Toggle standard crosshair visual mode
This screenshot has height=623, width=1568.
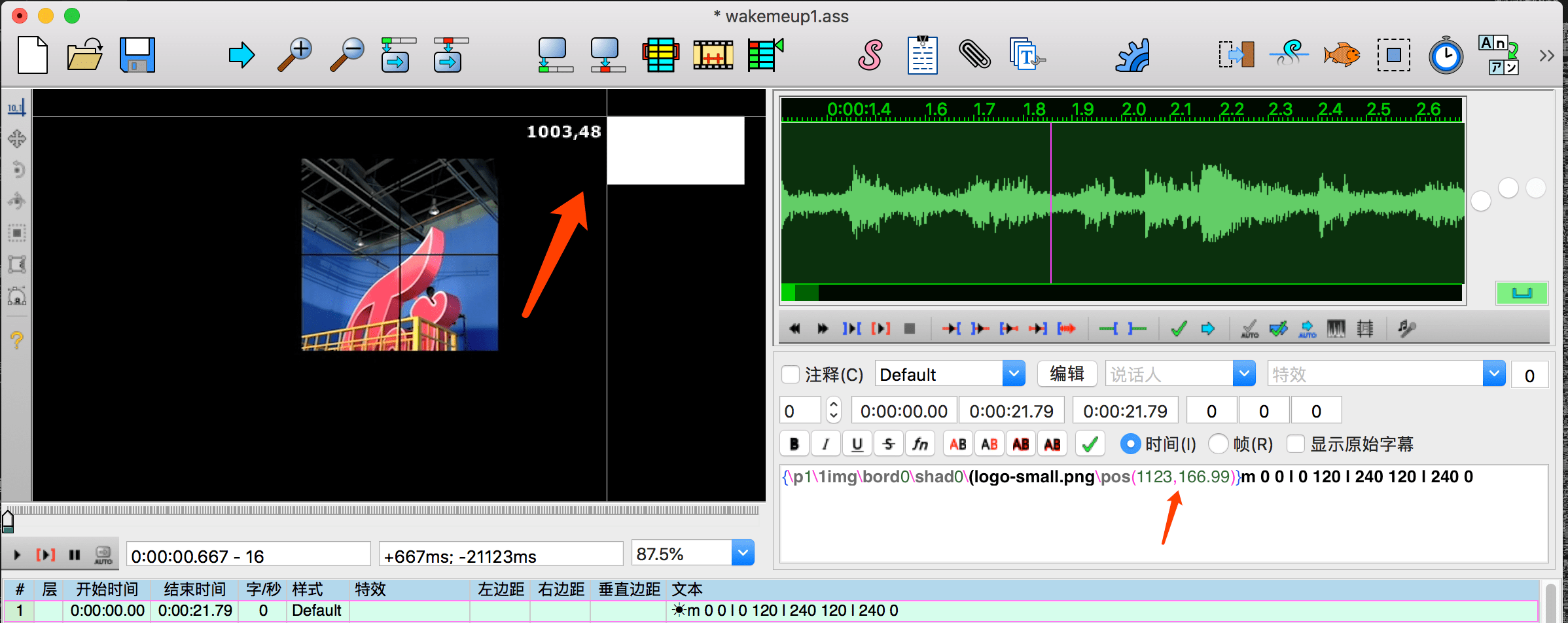[x=17, y=107]
